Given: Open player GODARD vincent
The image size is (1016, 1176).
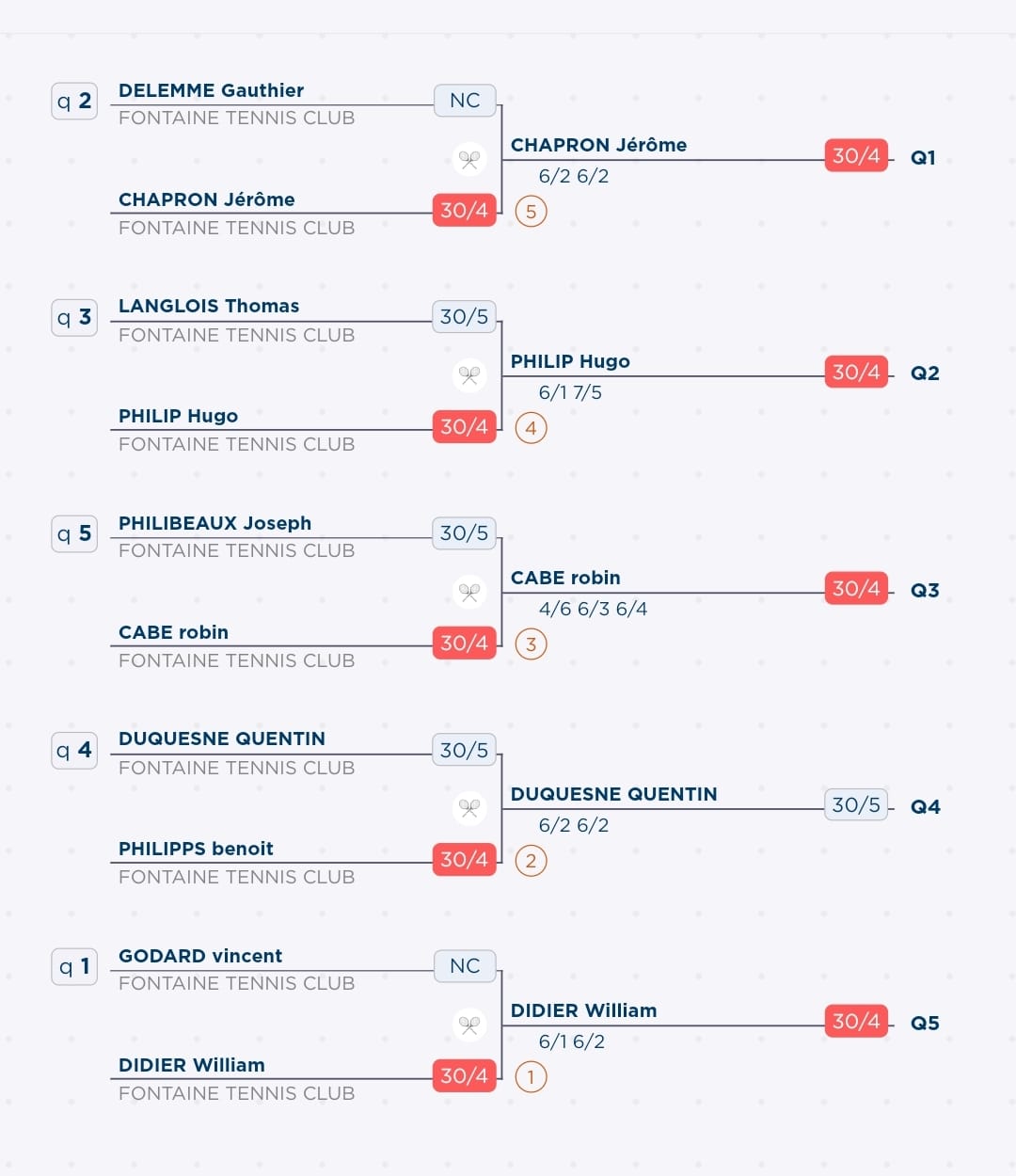Looking at the screenshot, I should [200, 956].
